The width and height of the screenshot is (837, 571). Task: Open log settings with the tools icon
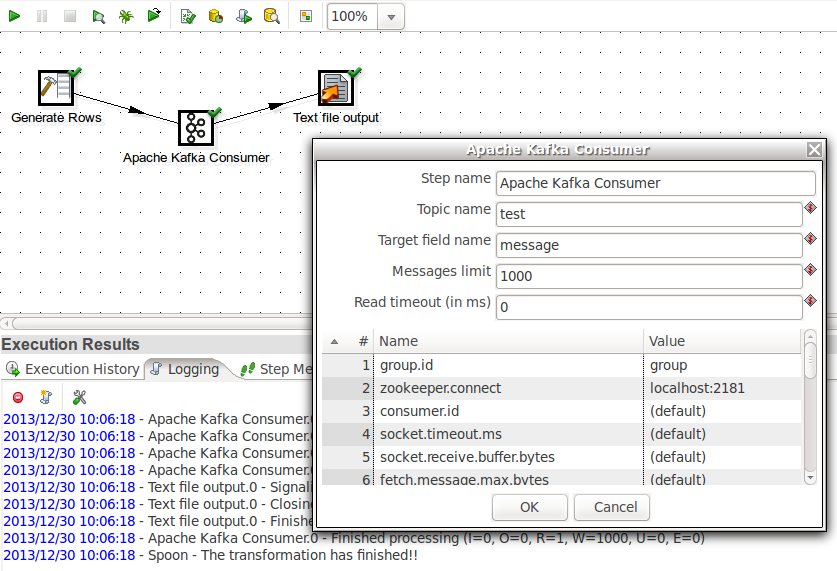79,397
